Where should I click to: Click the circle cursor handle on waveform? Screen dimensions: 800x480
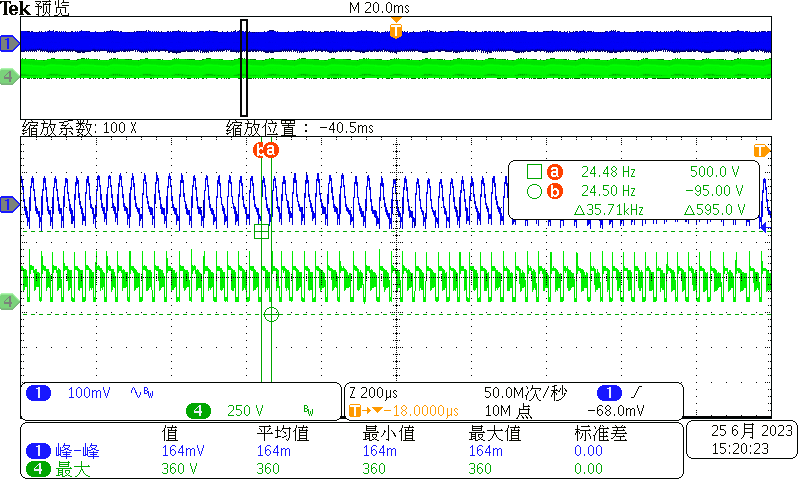click(271, 314)
